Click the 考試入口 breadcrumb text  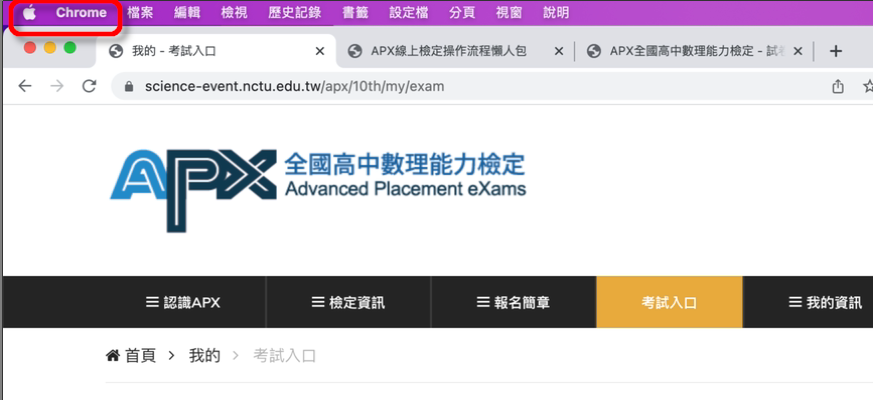click(x=285, y=355)
